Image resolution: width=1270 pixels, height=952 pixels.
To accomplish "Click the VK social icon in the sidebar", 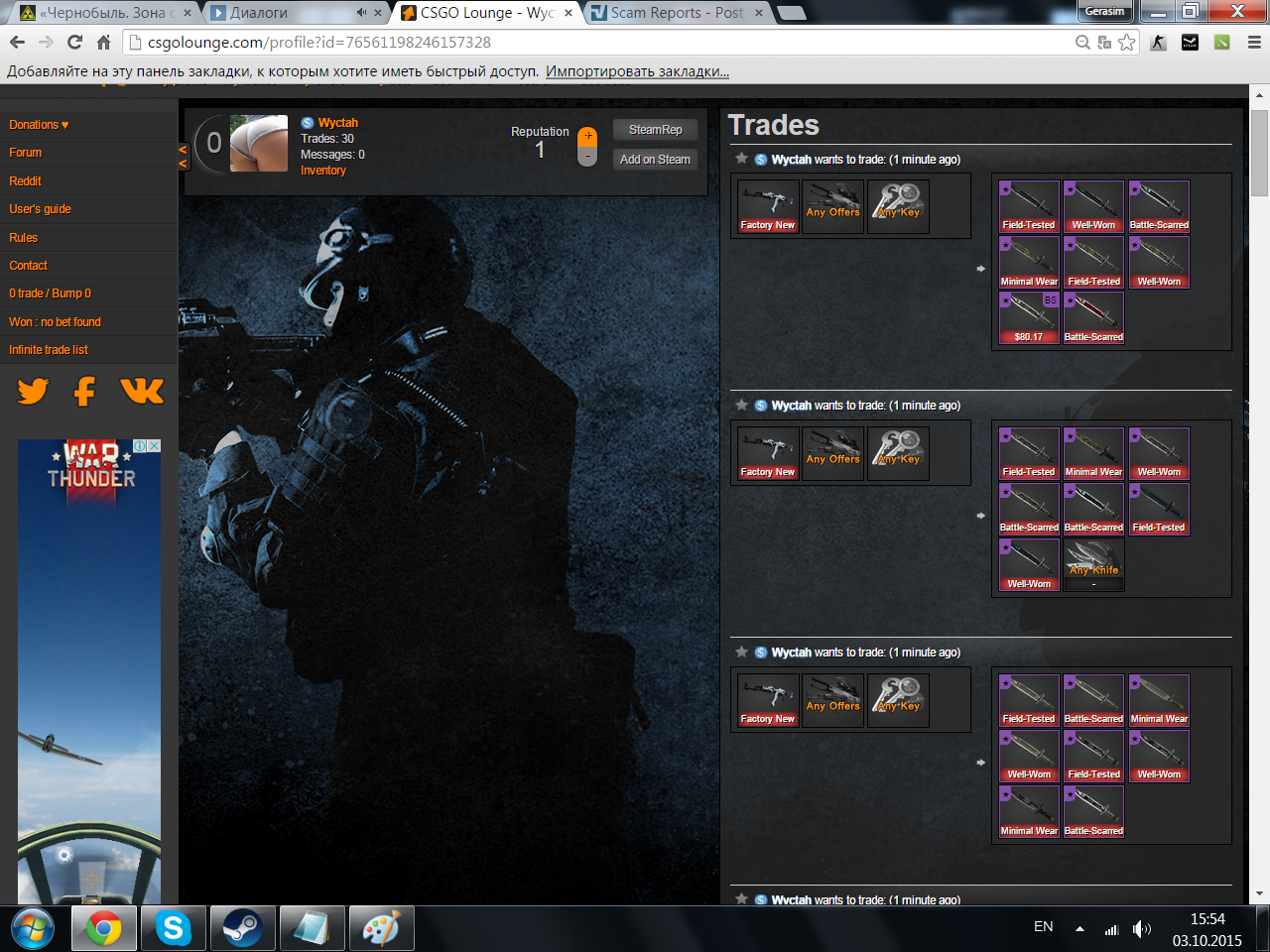I will coord(142,391).
